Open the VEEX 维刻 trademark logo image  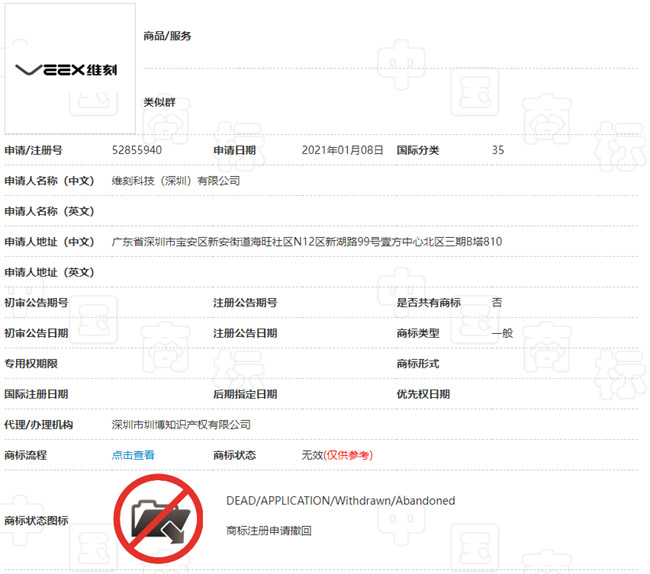tap(69, 69)
